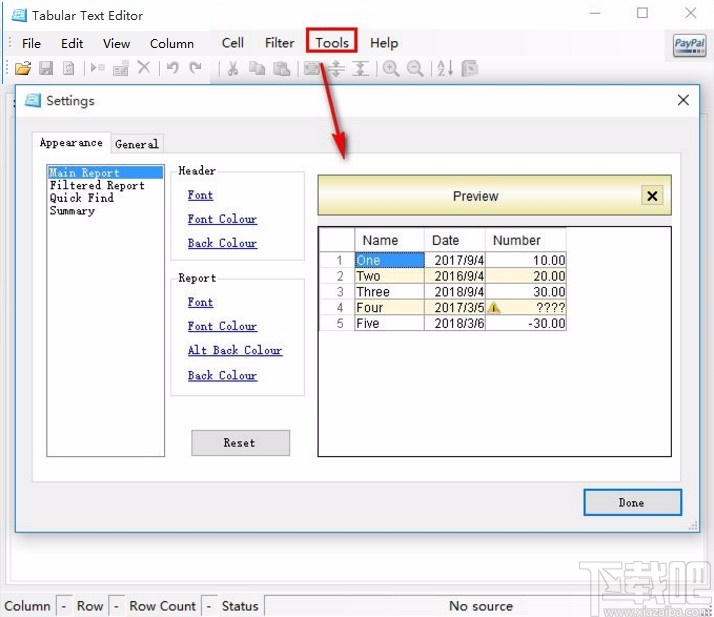Switch to the General tab
Screen dimensions: 714x617
(137, 144)
